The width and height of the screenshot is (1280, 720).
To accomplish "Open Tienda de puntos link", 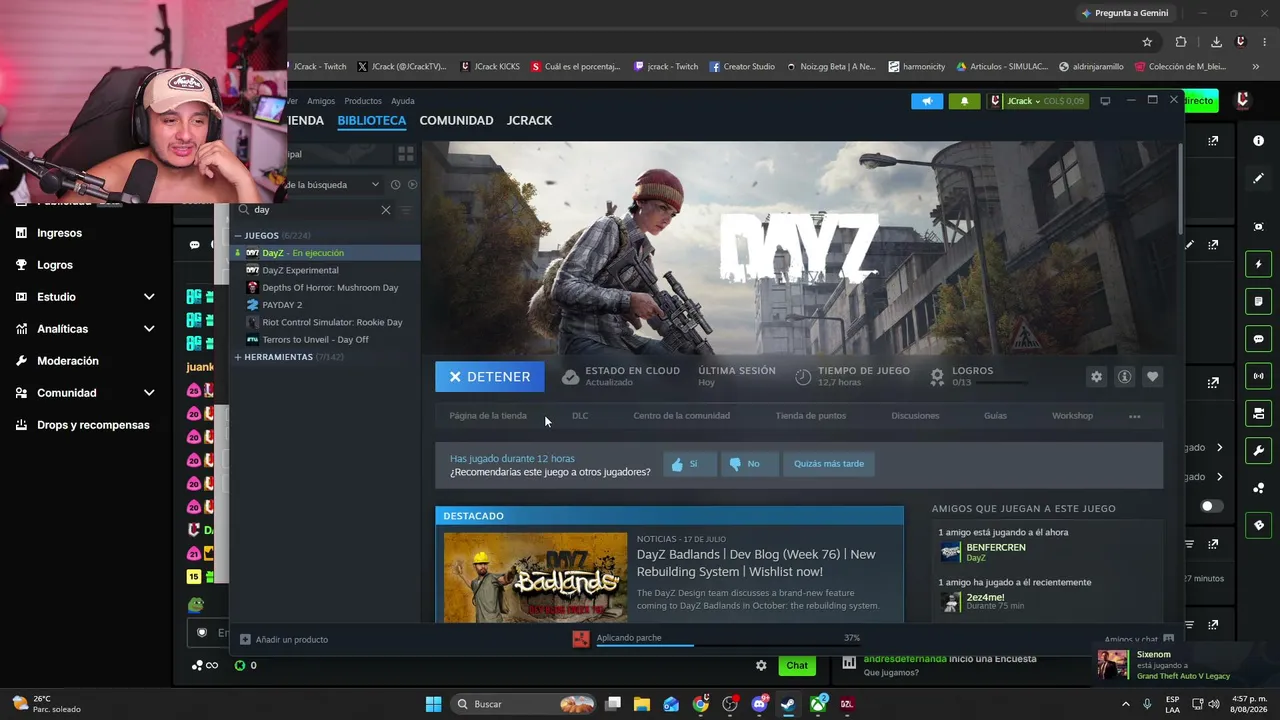I will pos(811,416).
